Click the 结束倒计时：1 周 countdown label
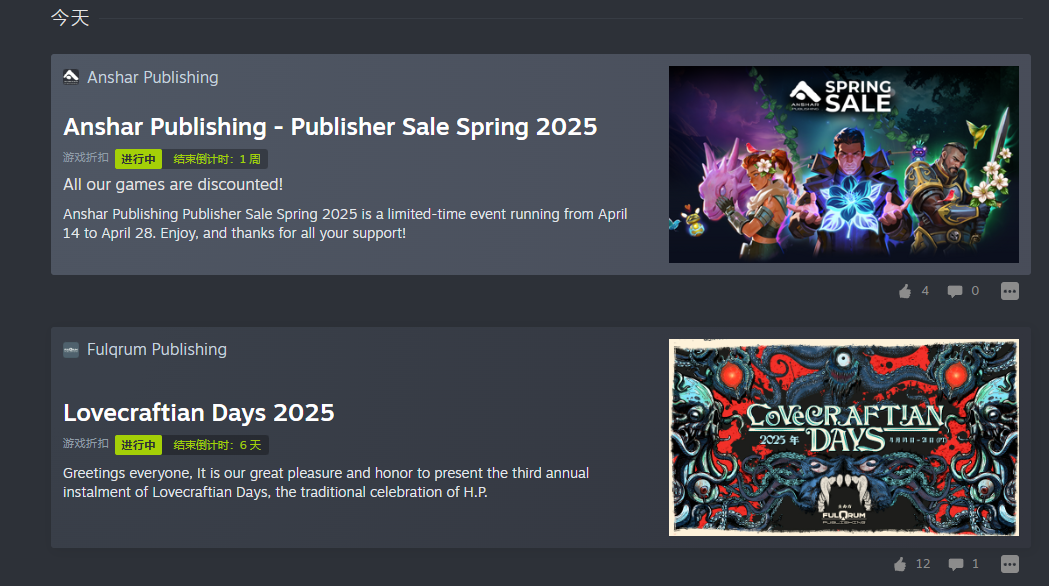This screenshot has width=1049, height=586. click(217, 159)
